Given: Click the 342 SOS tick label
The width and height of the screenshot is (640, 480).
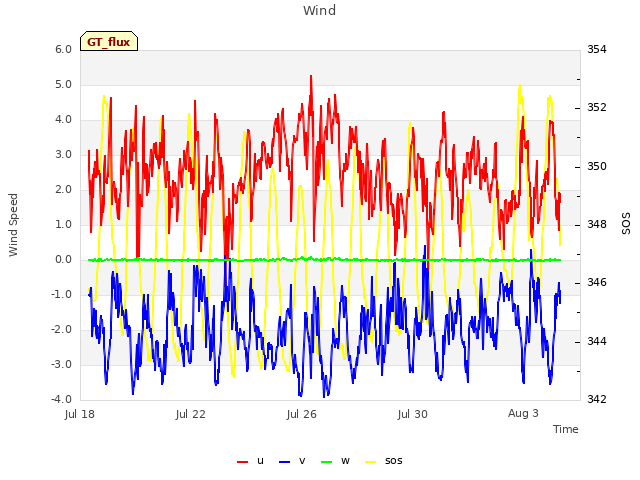Looking at the screenshot, I should [x=597, y=399].
